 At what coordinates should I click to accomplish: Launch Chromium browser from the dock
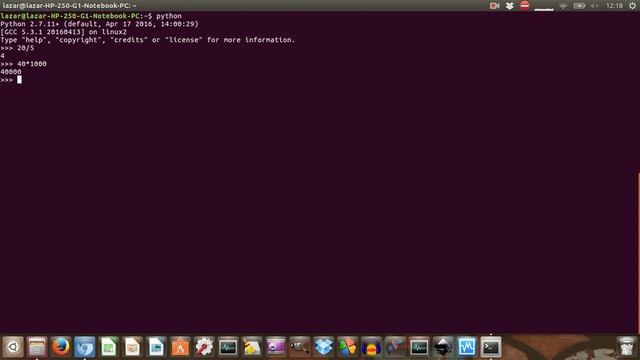click(85, 347)
